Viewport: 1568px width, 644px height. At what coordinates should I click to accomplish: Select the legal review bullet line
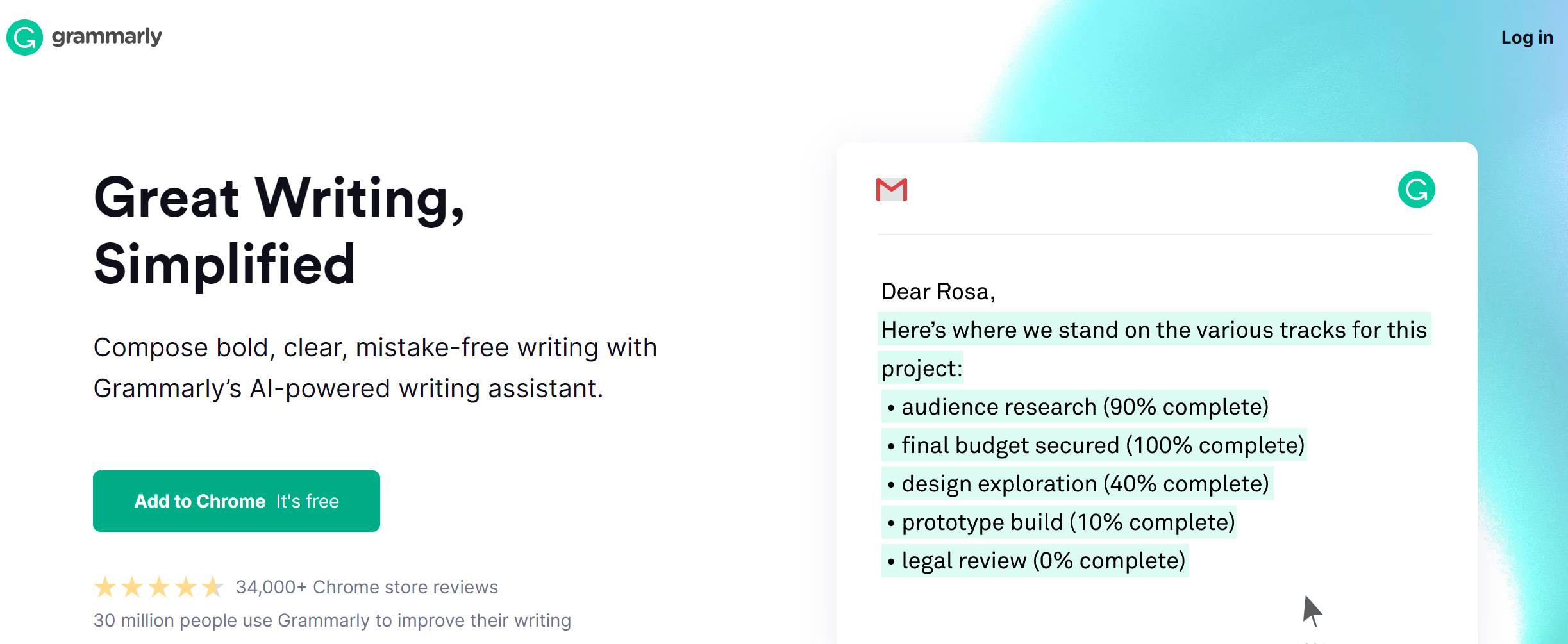point(1035,561)
